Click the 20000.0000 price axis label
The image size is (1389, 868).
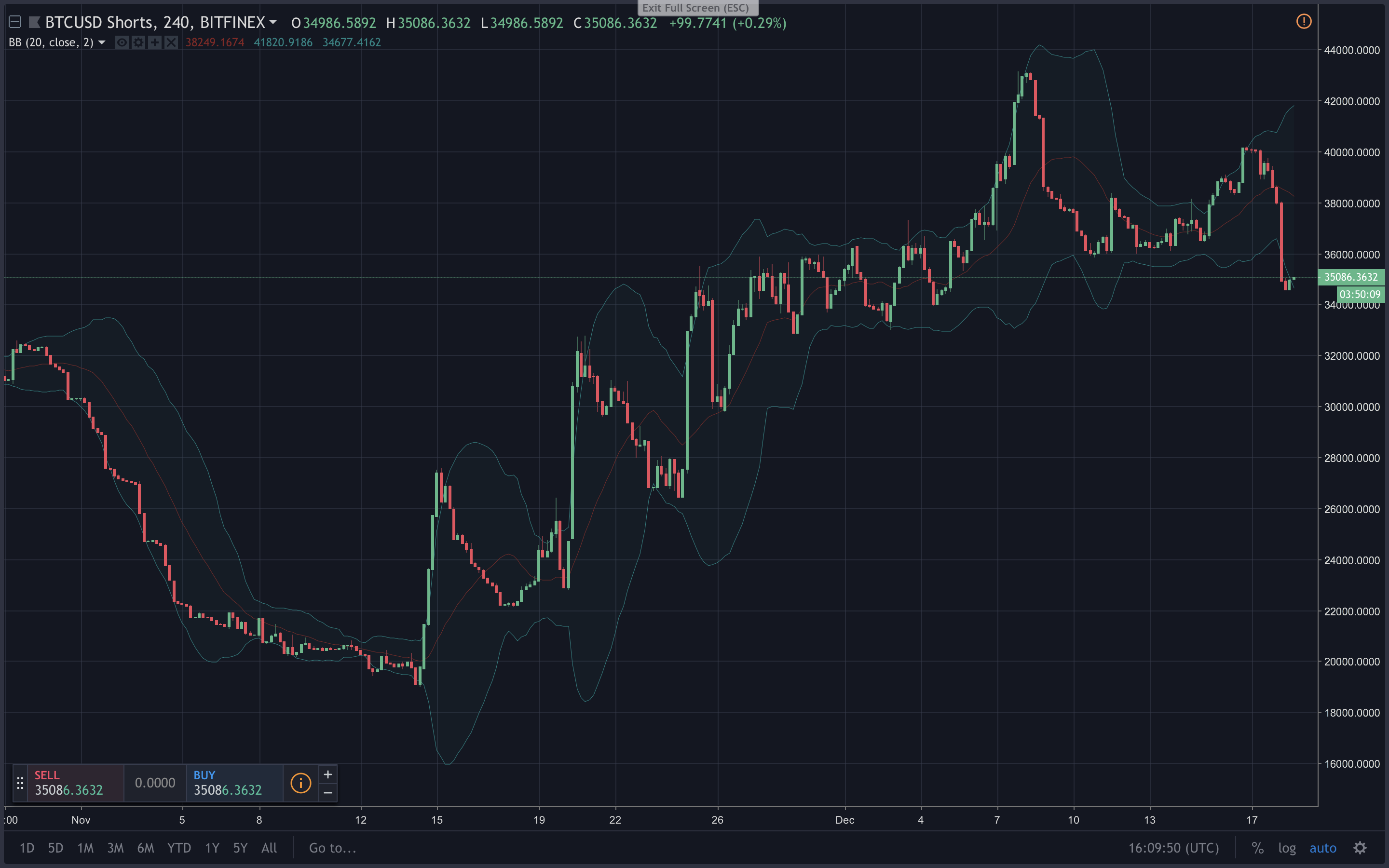(x=1352, y=662)
